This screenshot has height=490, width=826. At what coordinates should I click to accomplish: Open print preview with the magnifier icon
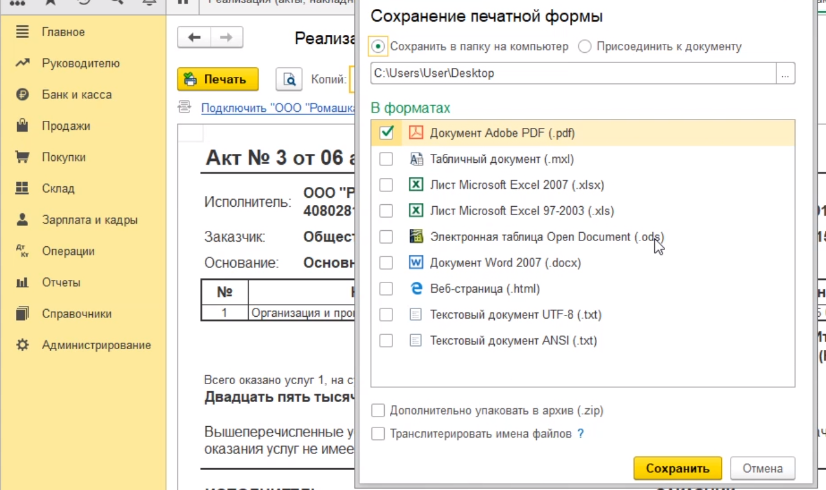pos(289,79)
